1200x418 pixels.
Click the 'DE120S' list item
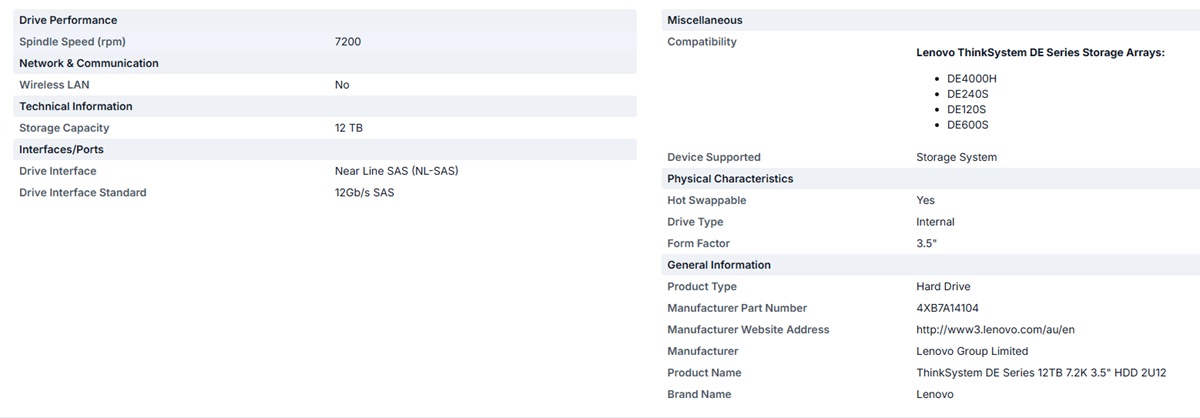968,109
